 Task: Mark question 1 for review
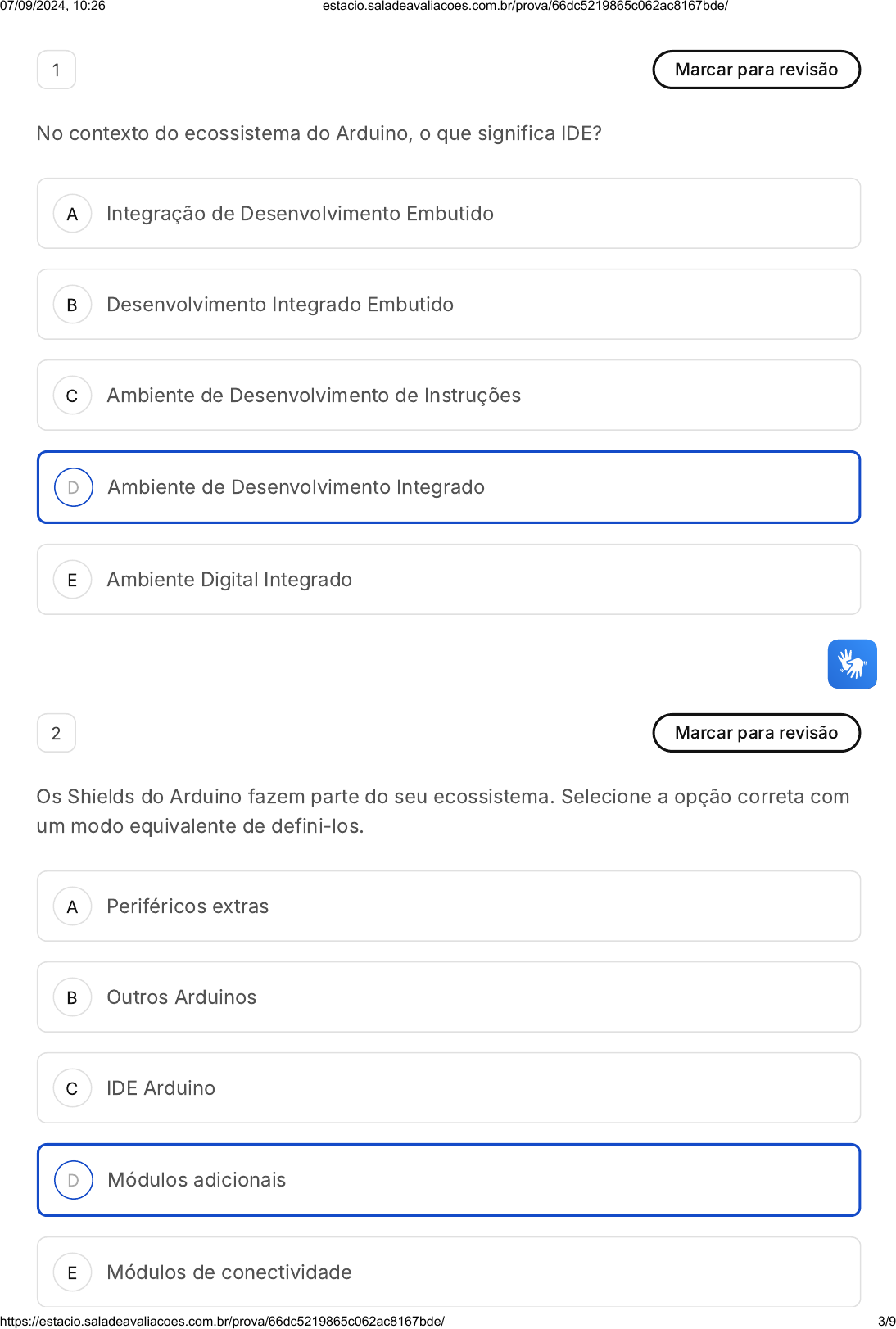(756, 70)
